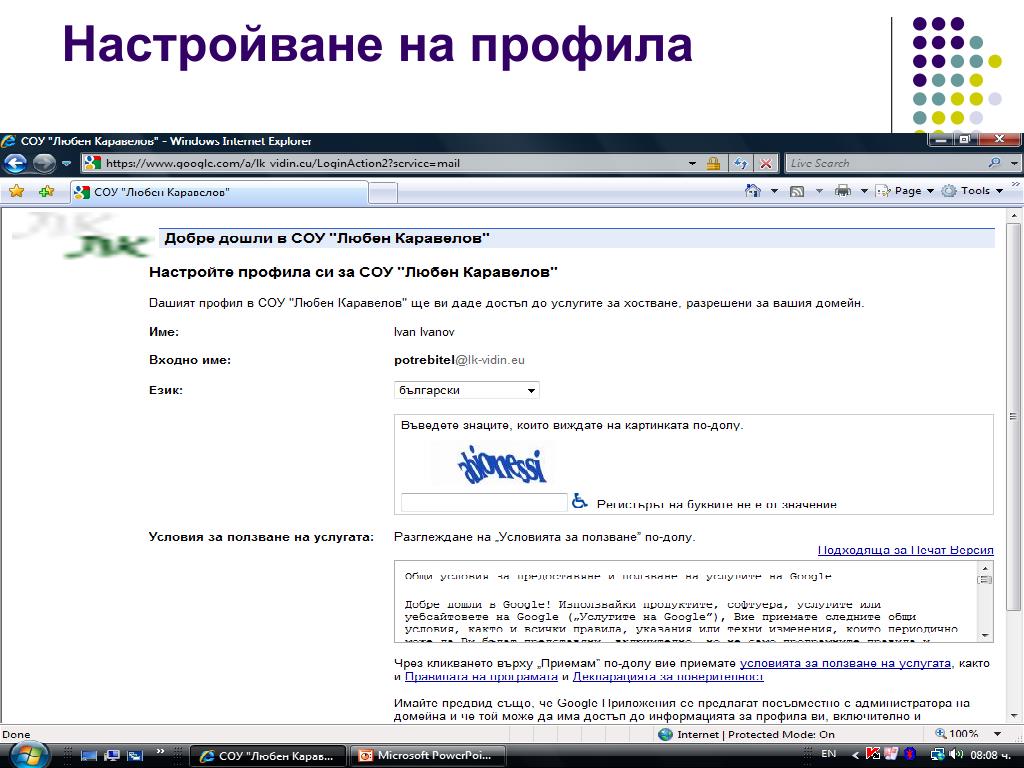This screenshot has width=1024, height=768.
Task: Click the red Stop loading icon
Action: click(766, 163)
